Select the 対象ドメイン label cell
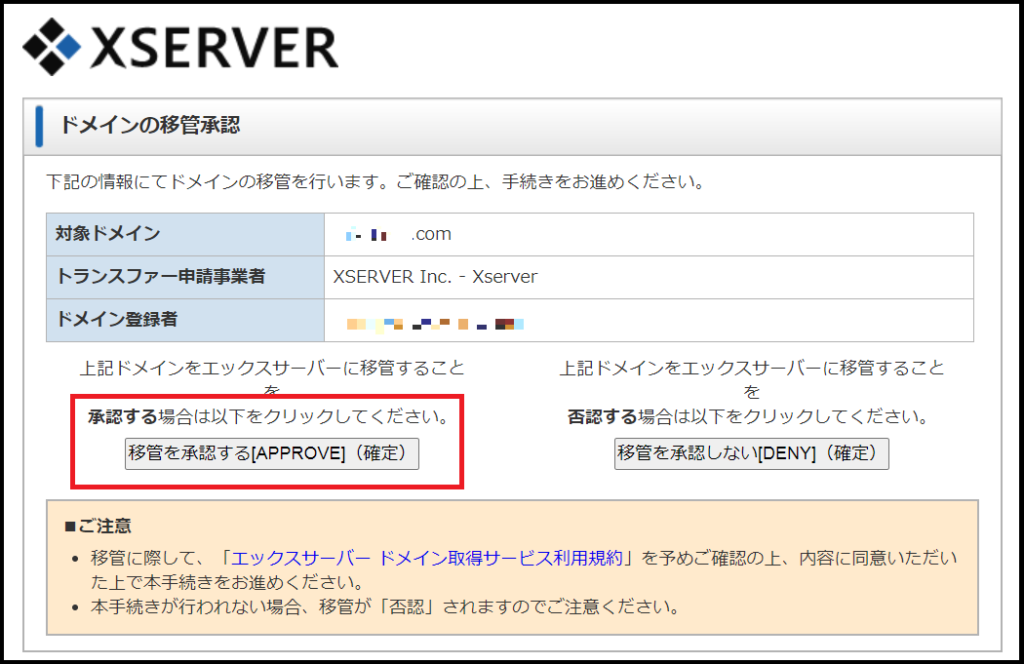 [185, 234]
